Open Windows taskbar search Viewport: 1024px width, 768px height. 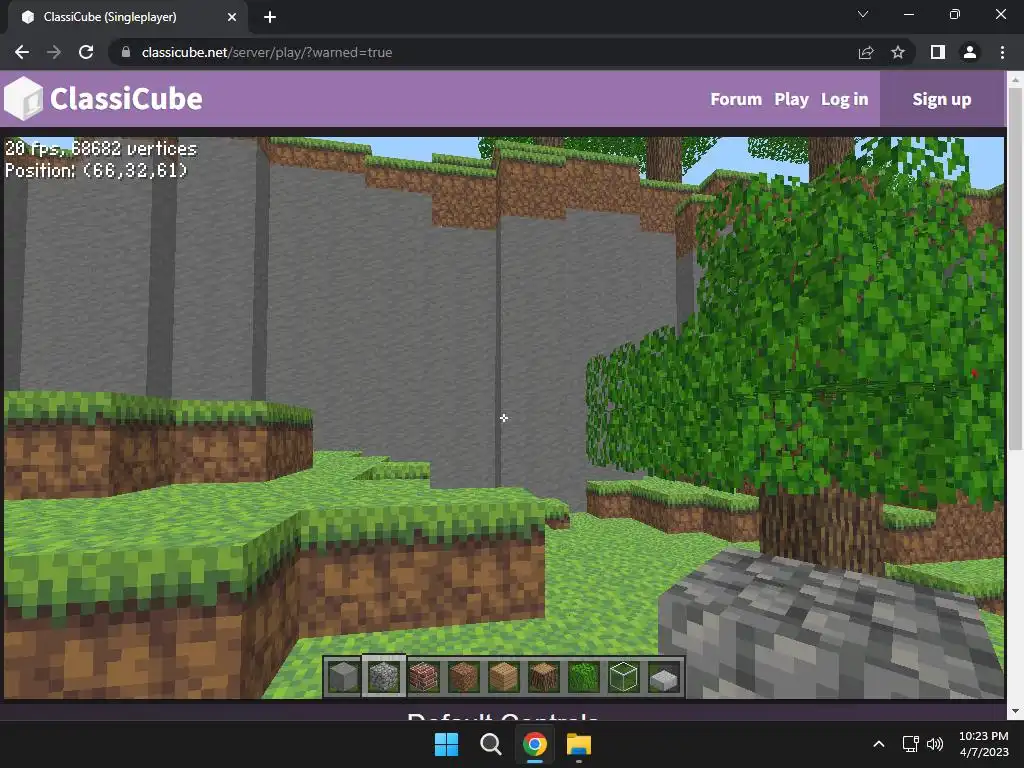490,744
